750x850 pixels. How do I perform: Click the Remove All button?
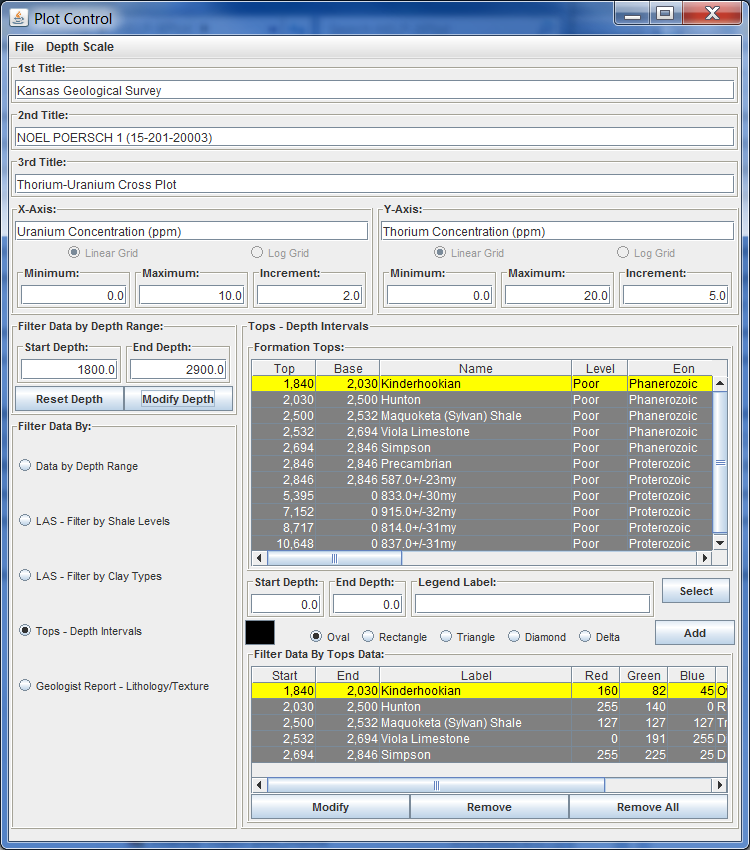tap(648, 807)
